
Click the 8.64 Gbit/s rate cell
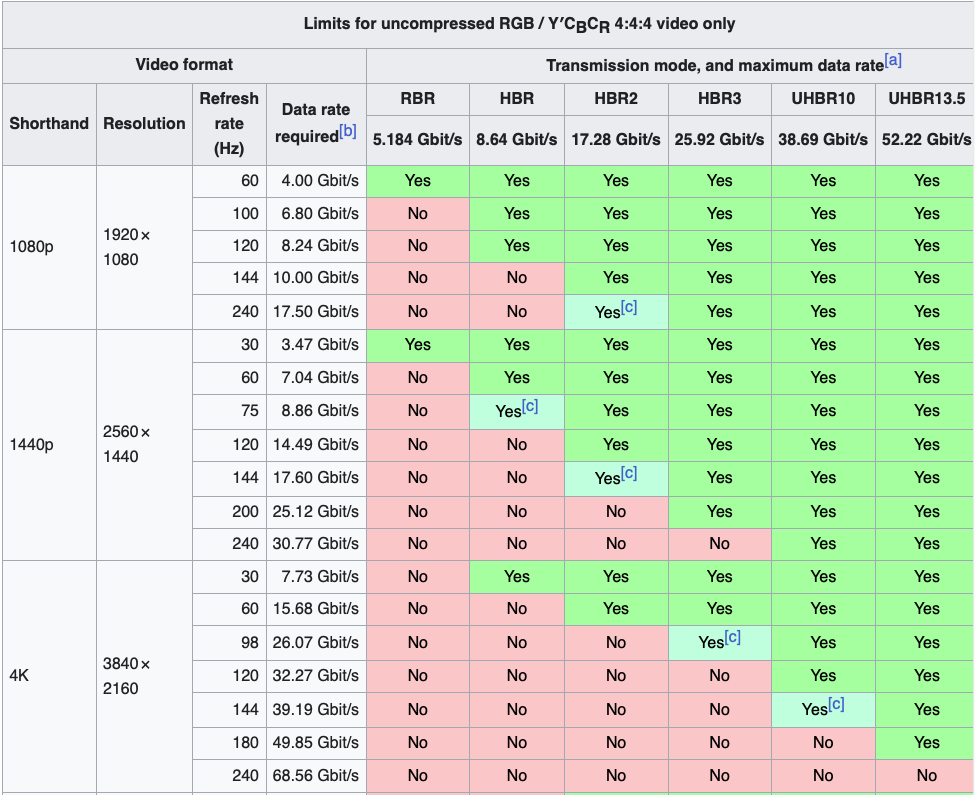pos(517,140)
